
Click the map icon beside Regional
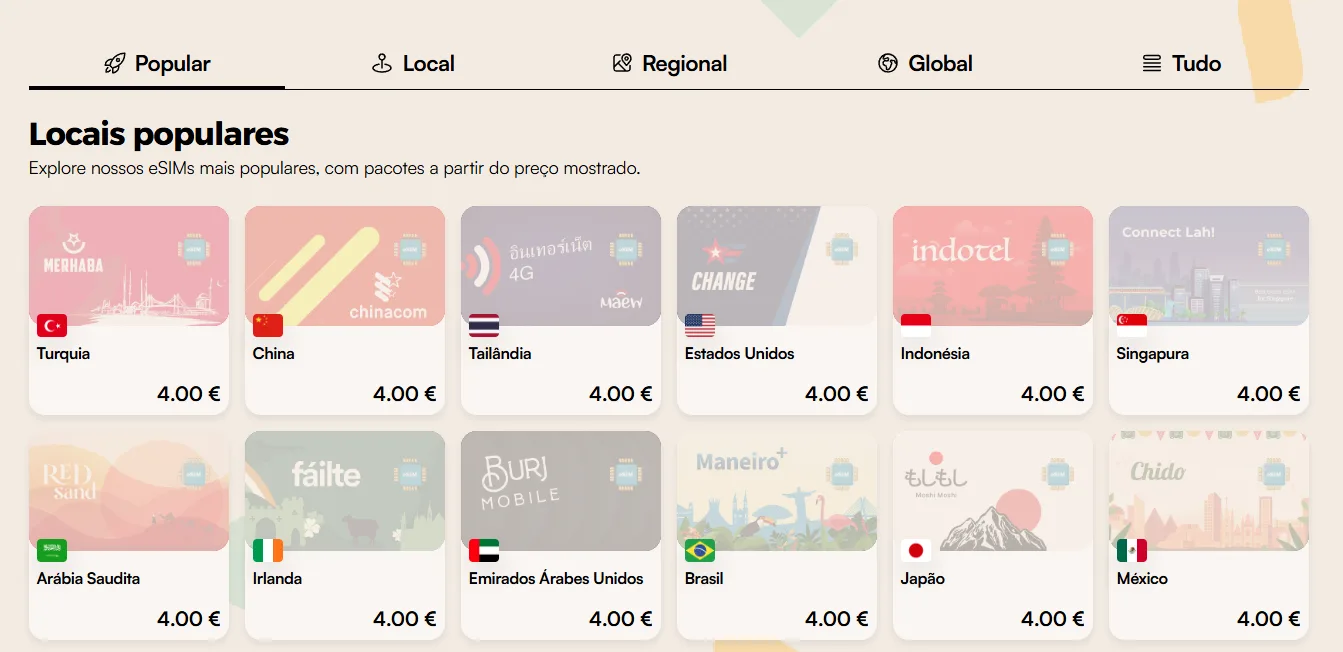(x=622, y=64)
